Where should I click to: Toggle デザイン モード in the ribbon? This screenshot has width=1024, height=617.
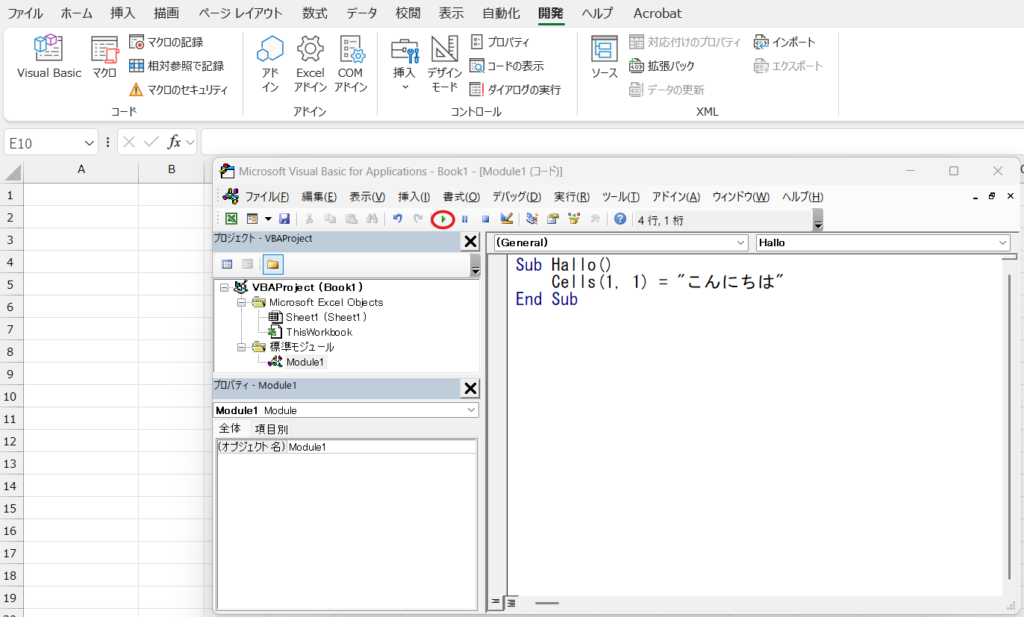pos(445,64)
